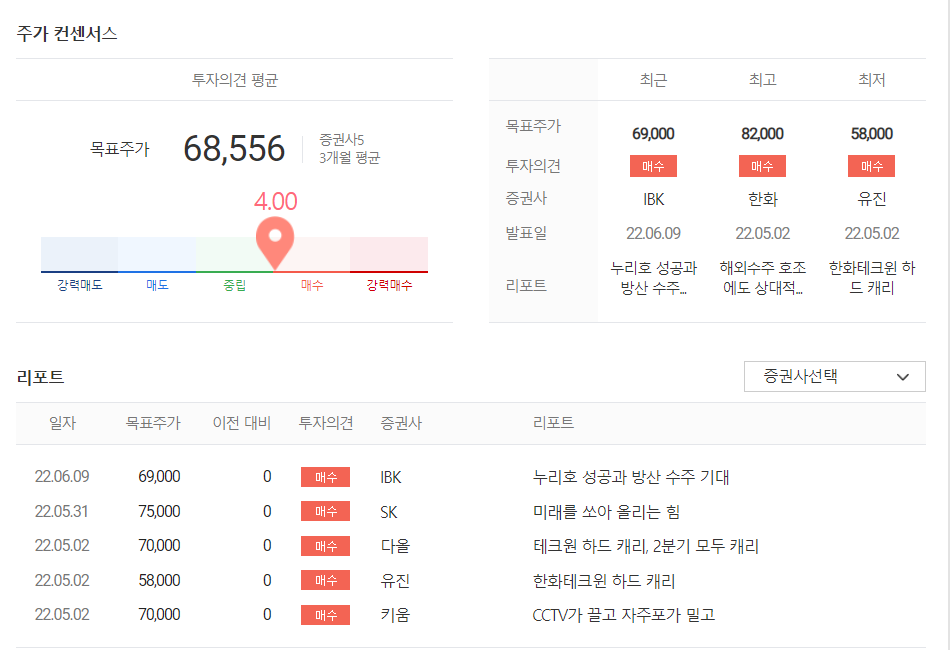Click the 58,000 value under 최저

click(x=871, y=134)
